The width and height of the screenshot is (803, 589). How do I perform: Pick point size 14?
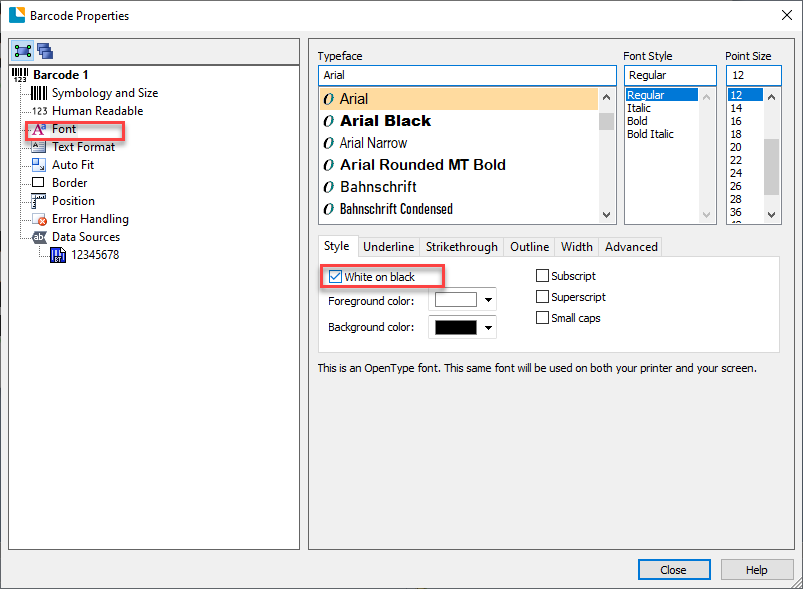tap(736, 108)
